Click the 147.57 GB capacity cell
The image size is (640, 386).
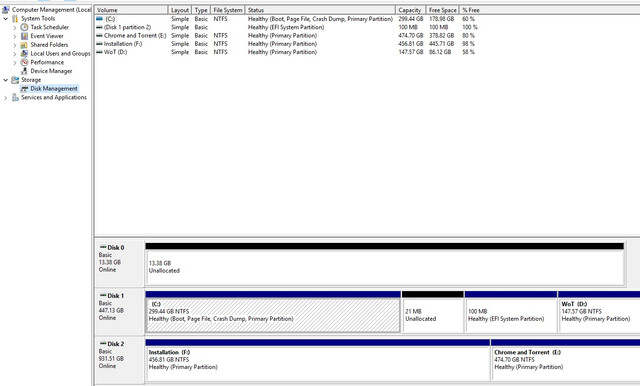(411, 52)
